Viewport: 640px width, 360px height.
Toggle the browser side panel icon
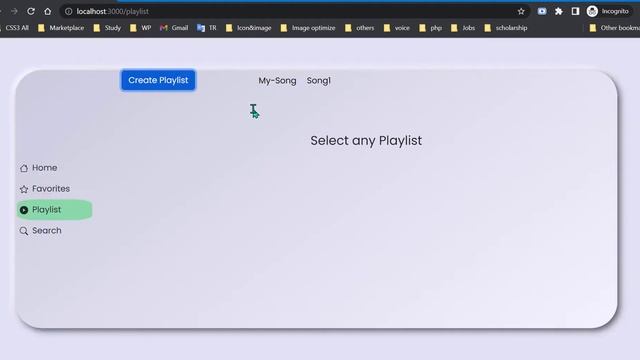[x=575, y=11]
